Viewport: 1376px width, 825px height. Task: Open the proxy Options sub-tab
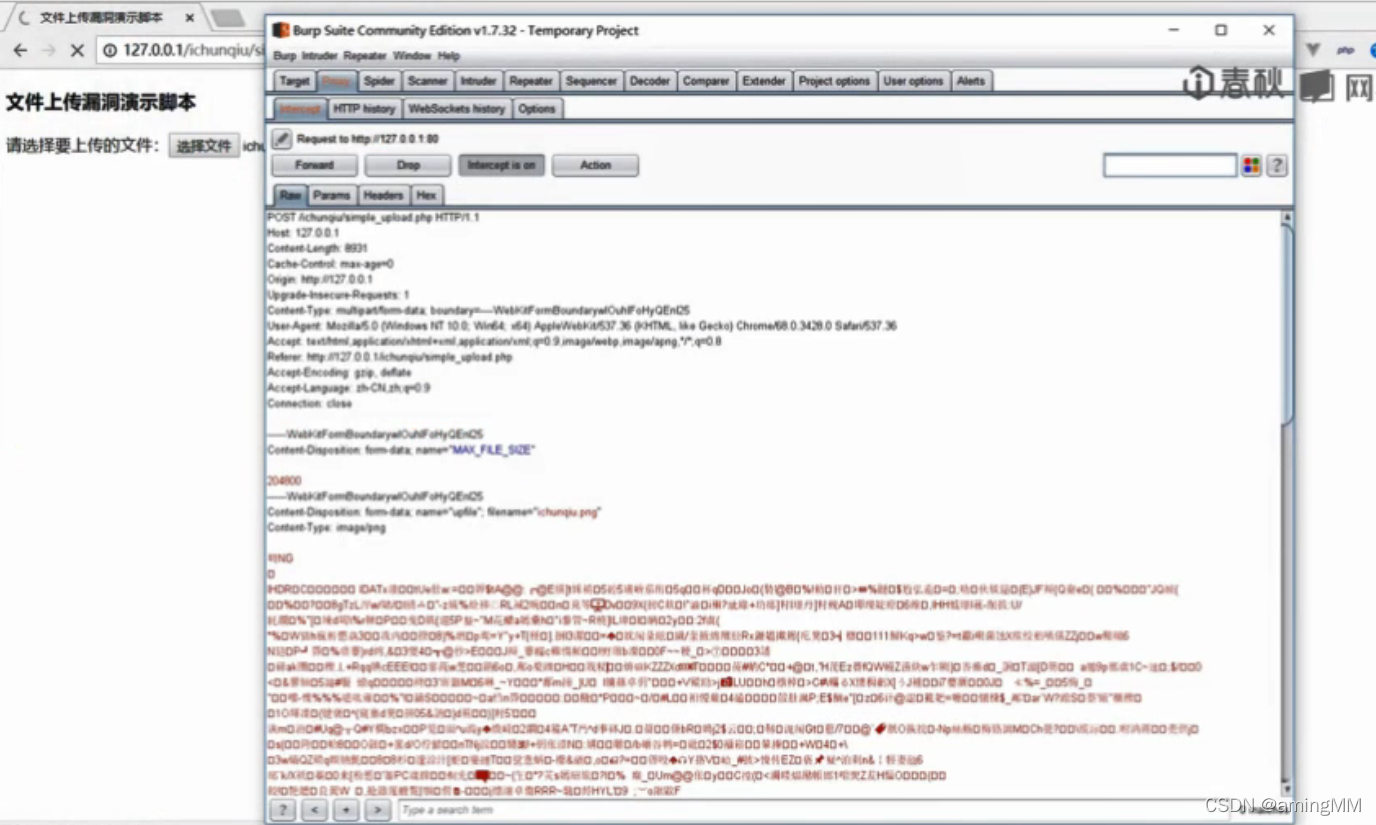[537, 108]
